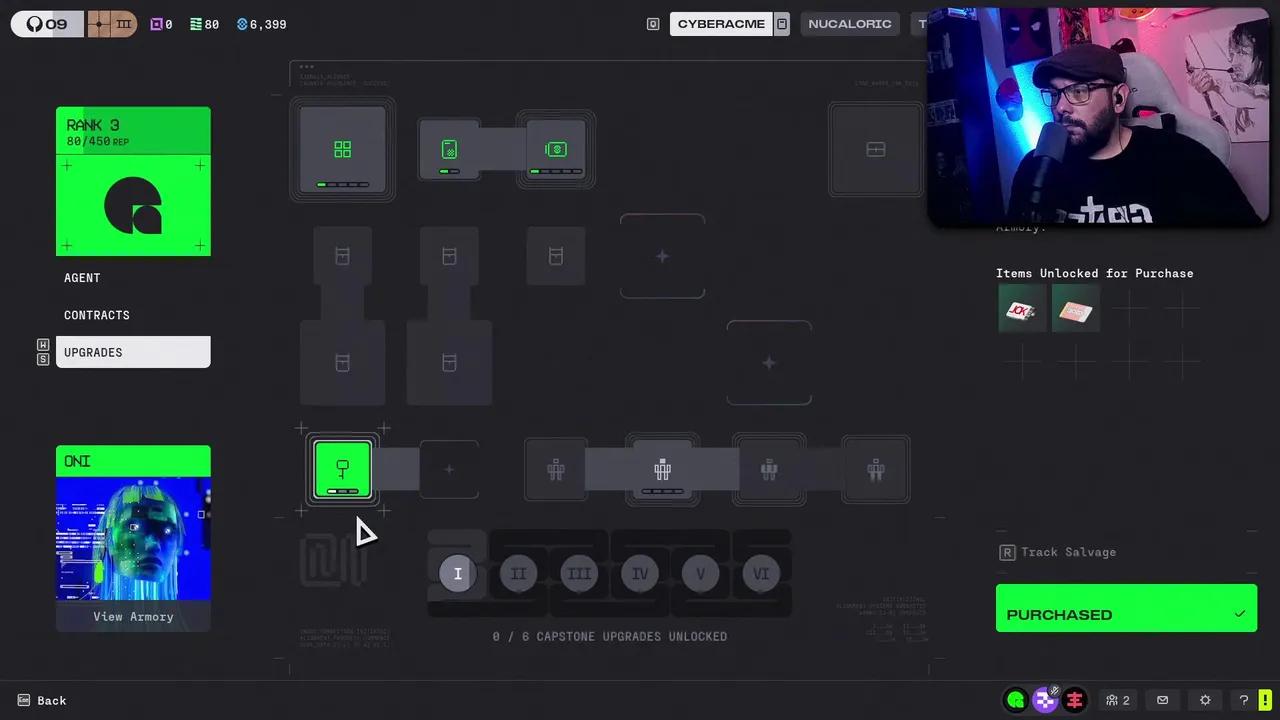This screenshot has height=720, width=1280.
Task: Click the second unlocked item thumbnail
Action: 1076,309
